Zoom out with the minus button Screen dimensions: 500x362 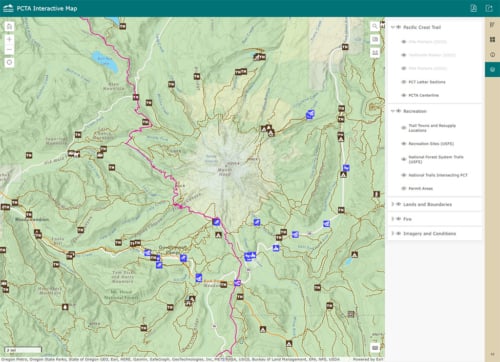9,50
